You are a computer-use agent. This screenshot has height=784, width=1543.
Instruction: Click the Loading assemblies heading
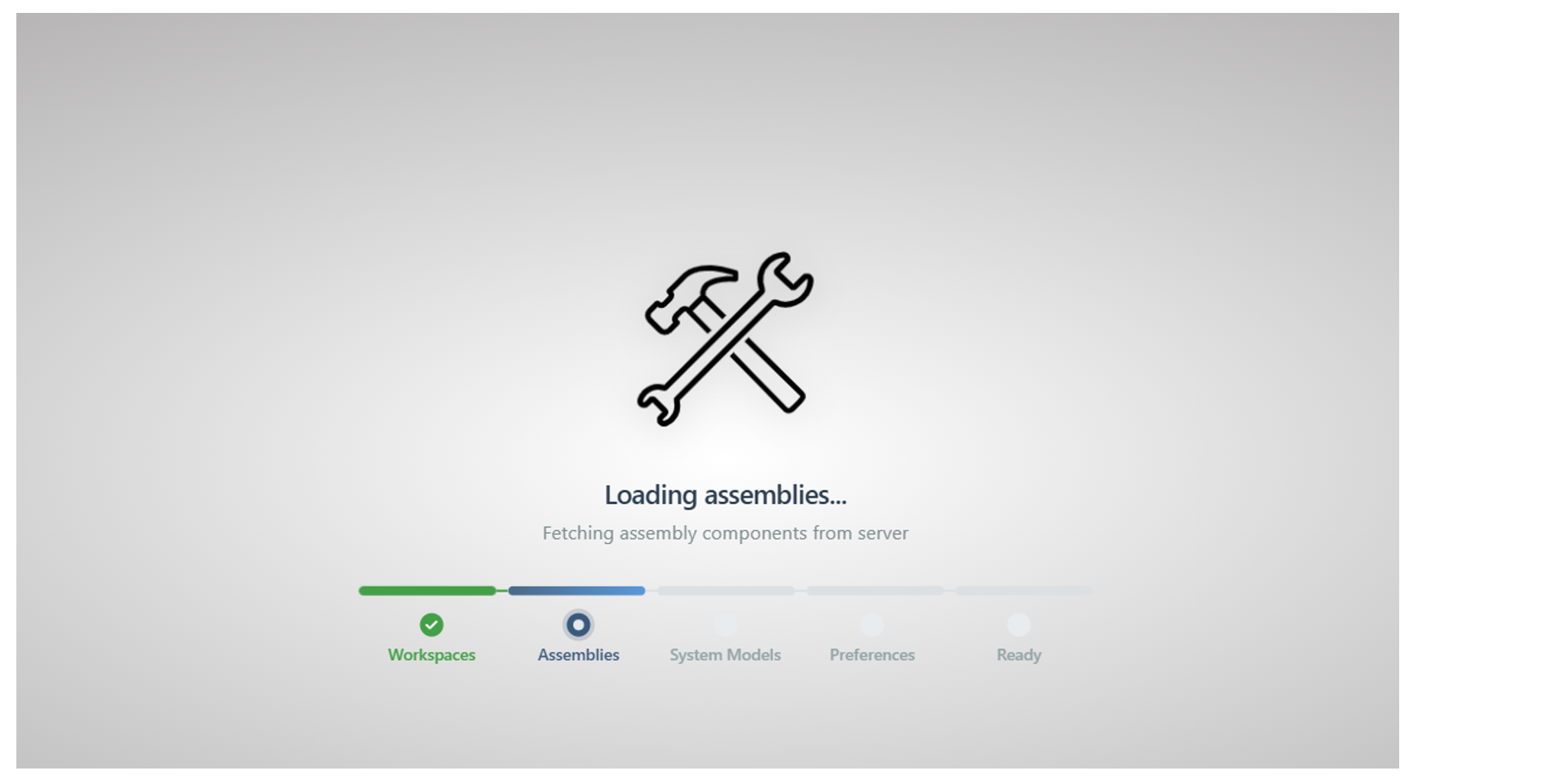(x=725, y=495)
